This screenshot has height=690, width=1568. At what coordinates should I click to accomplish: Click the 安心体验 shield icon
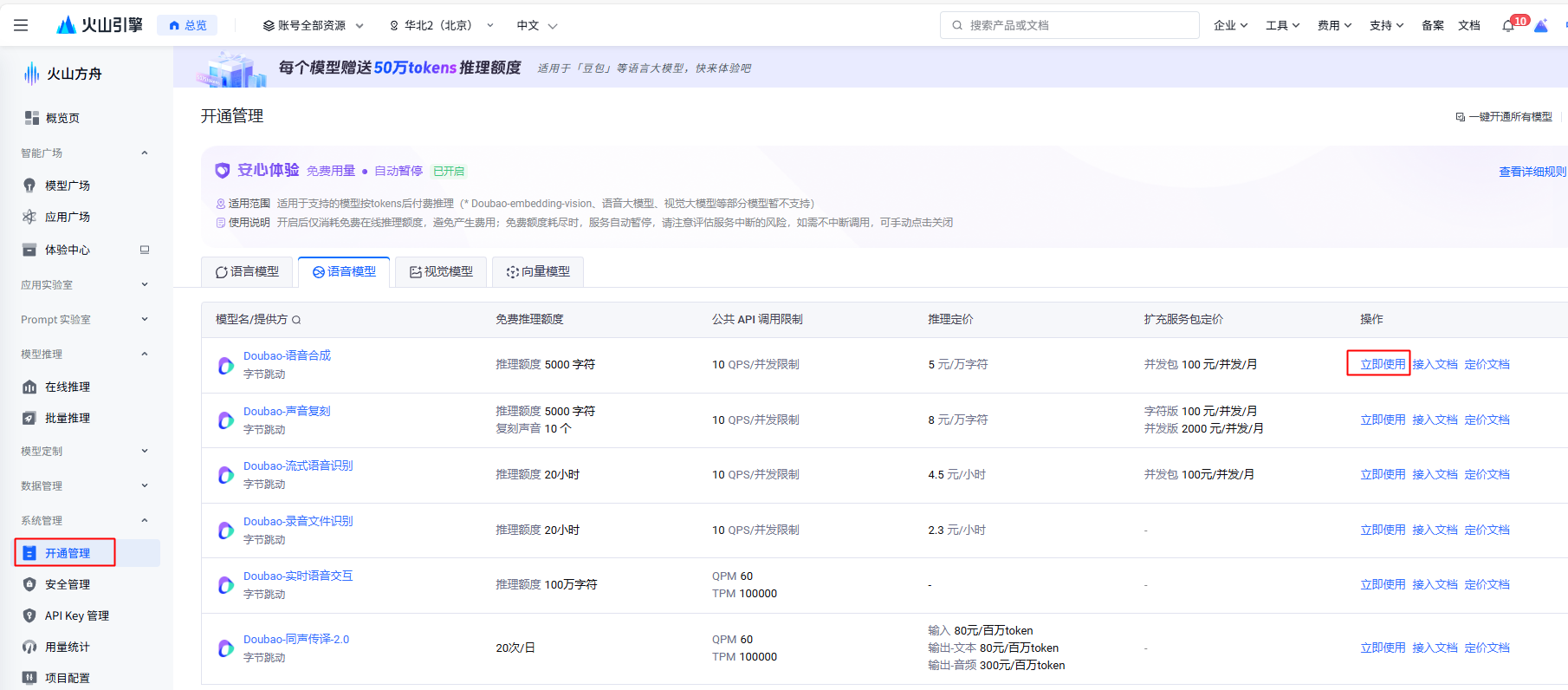(223, 171)
